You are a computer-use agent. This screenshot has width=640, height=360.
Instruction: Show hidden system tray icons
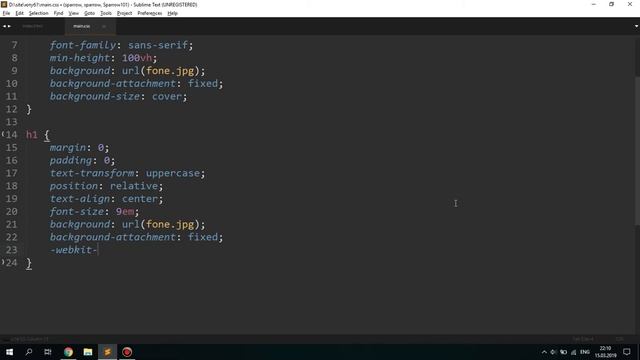544,352
